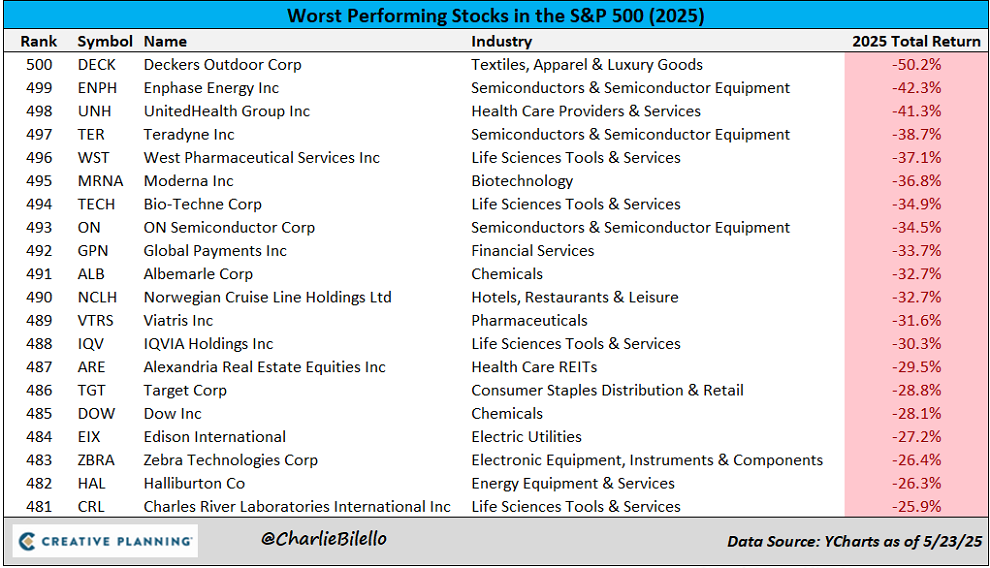Select the Biotechnology industry cell
Image resolution: width=990 pixels, height=568 pixels.
pyautogui.click(x=522, y=181)
